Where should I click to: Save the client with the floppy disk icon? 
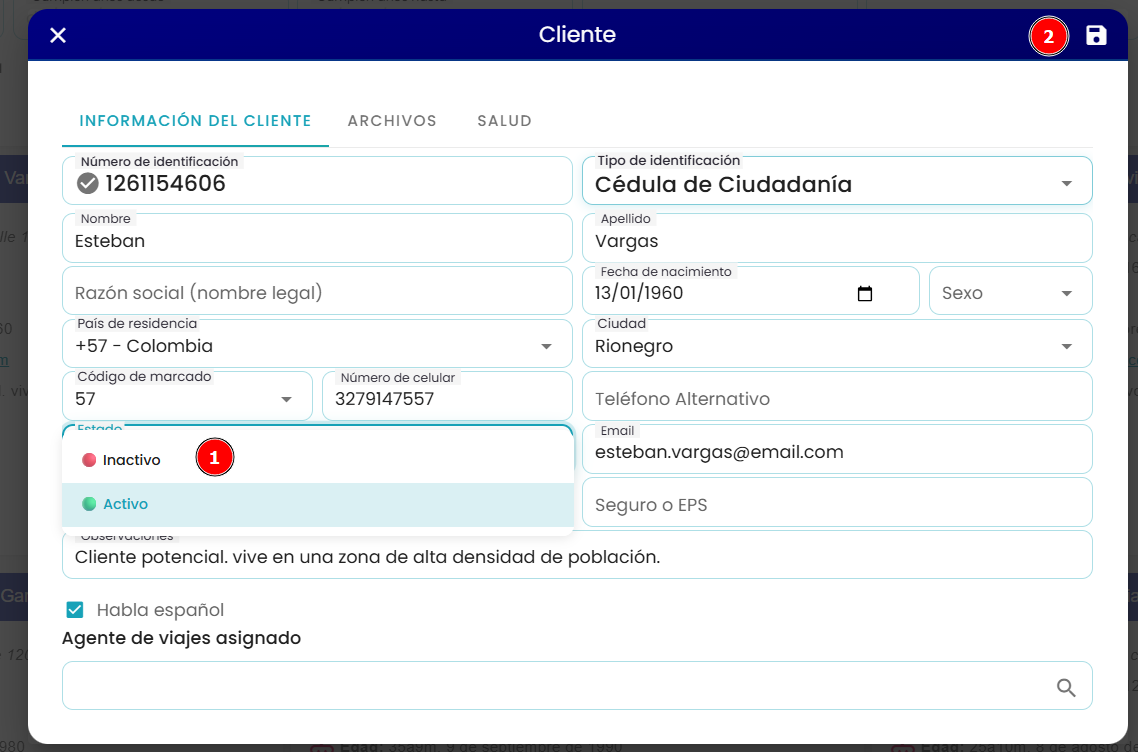pos(1096,35)
